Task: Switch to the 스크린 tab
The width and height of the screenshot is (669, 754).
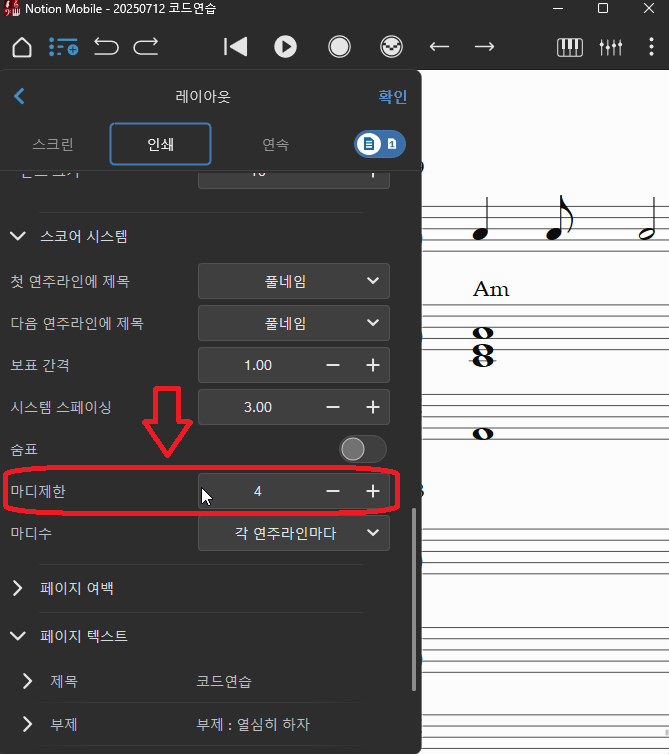Action: pyautogui.click(x=53, y=144)
